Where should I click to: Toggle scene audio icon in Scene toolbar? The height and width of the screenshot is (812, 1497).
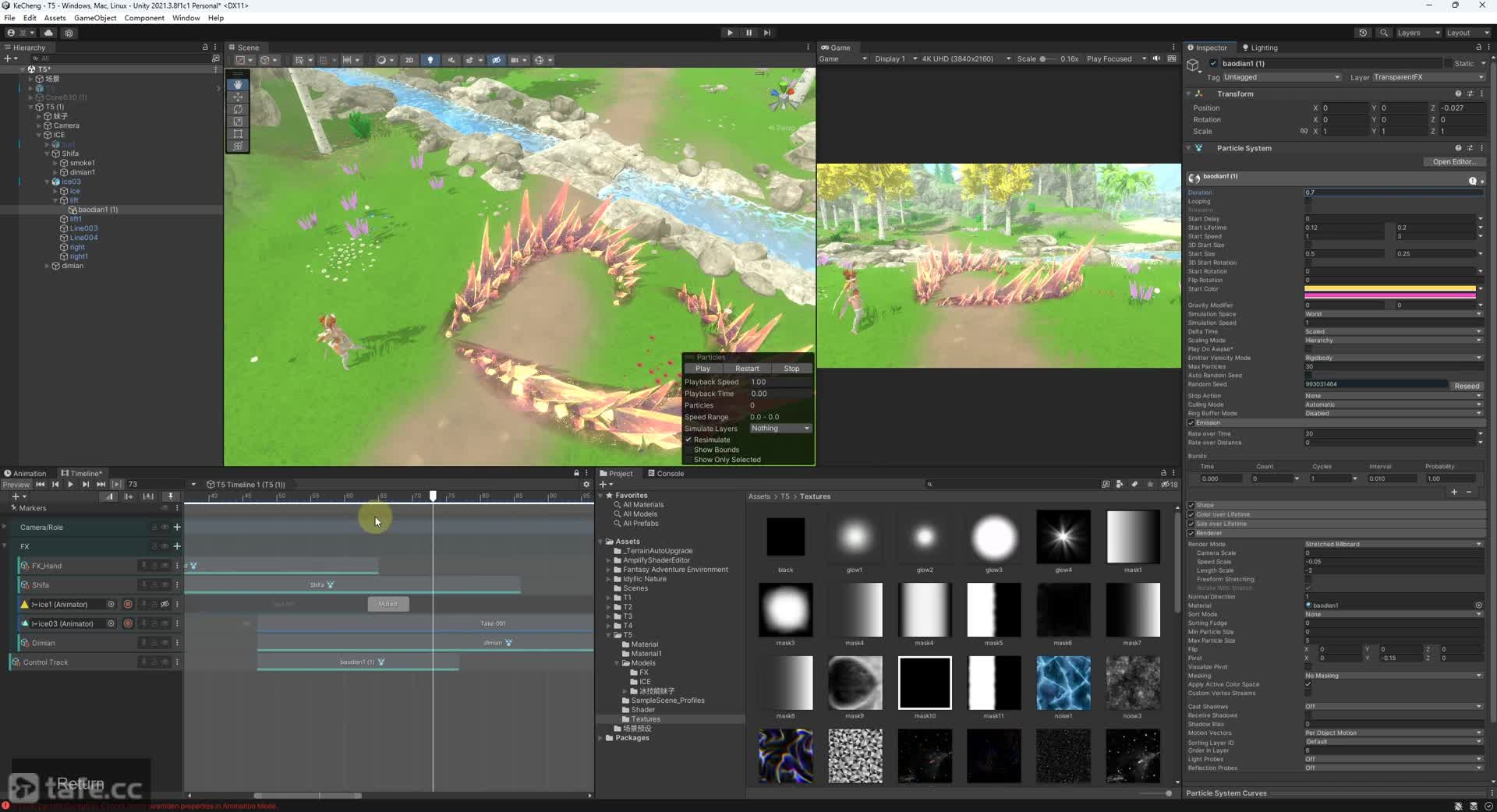(x=451, y=60)
